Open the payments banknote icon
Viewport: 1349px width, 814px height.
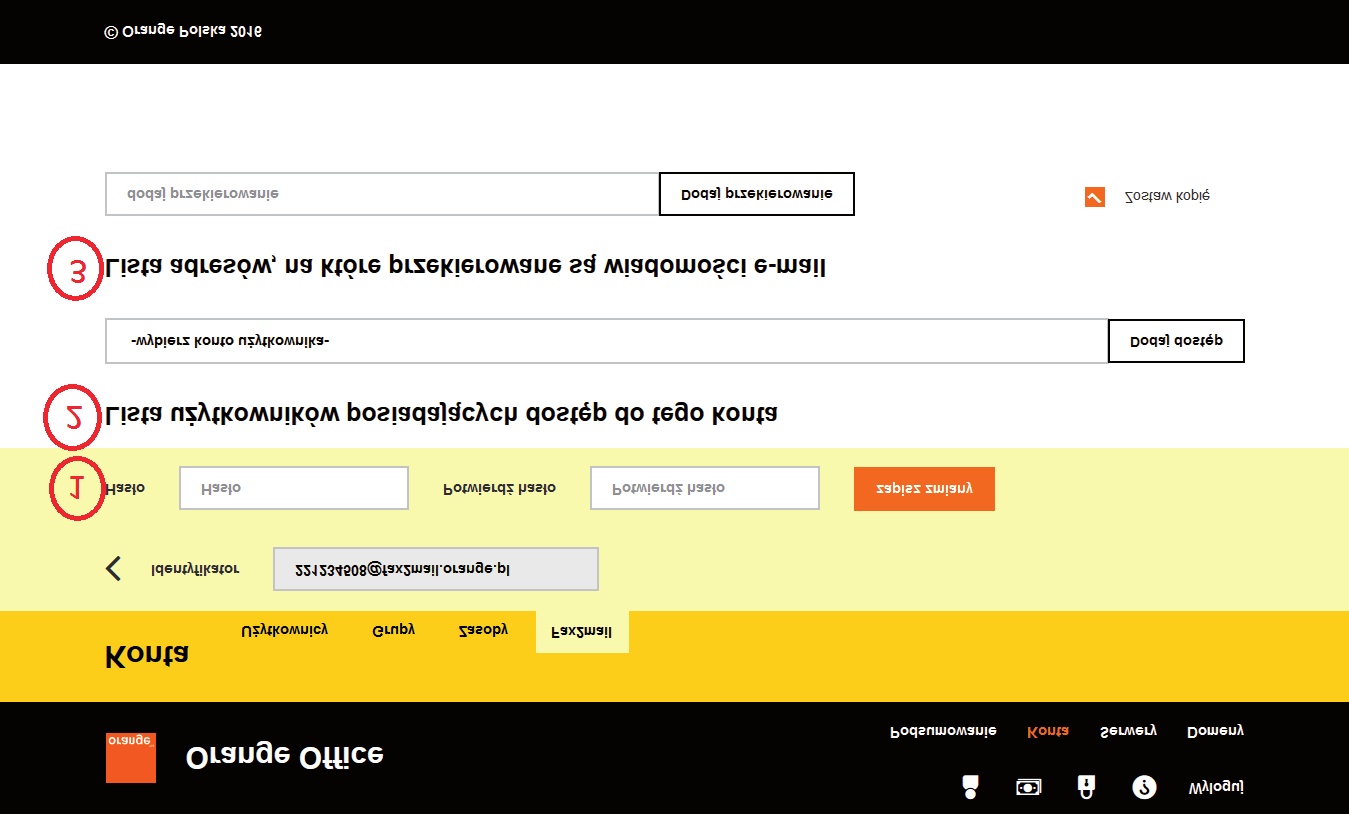[x=1028, y=787]
